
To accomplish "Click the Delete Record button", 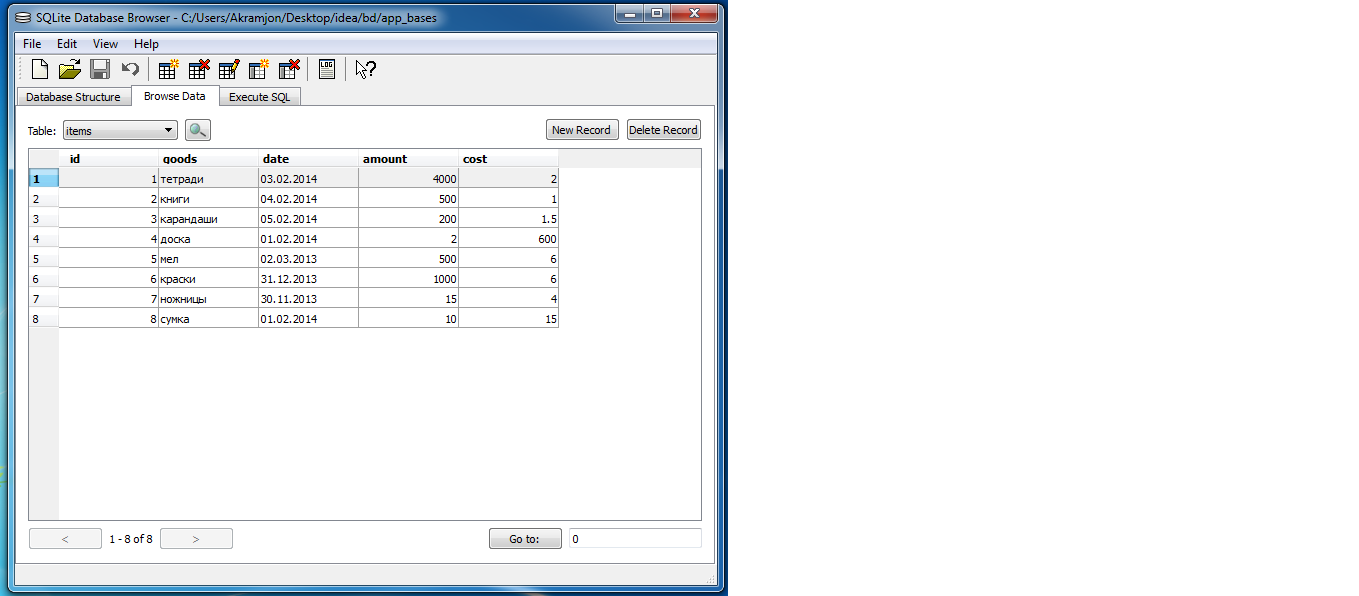I will 664,130.
